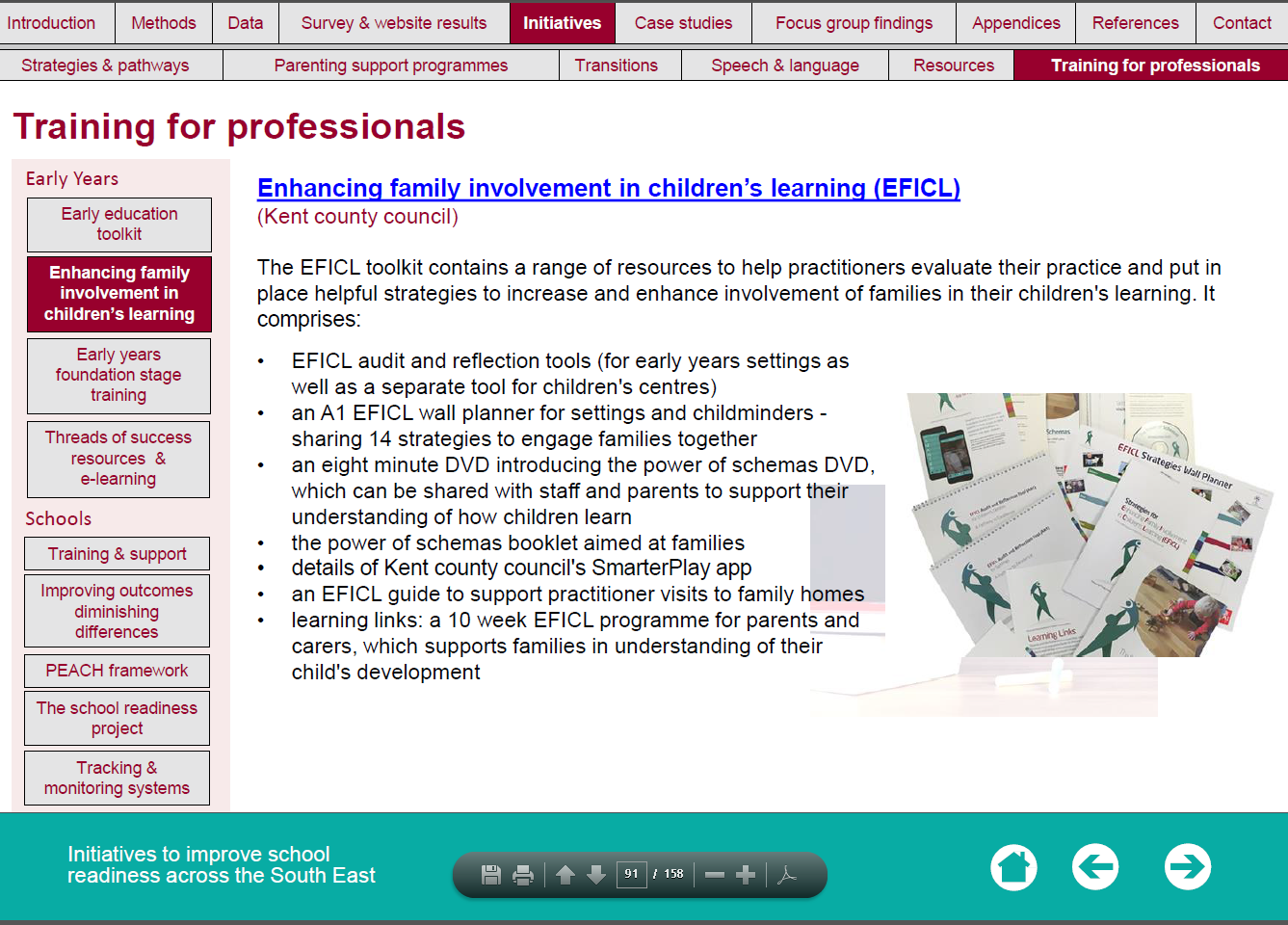Image resolution: width=1288 pixels, height=925 pixels.
Task: Click the save icon in PDF toolbar
Action: (x=491, y=875)
